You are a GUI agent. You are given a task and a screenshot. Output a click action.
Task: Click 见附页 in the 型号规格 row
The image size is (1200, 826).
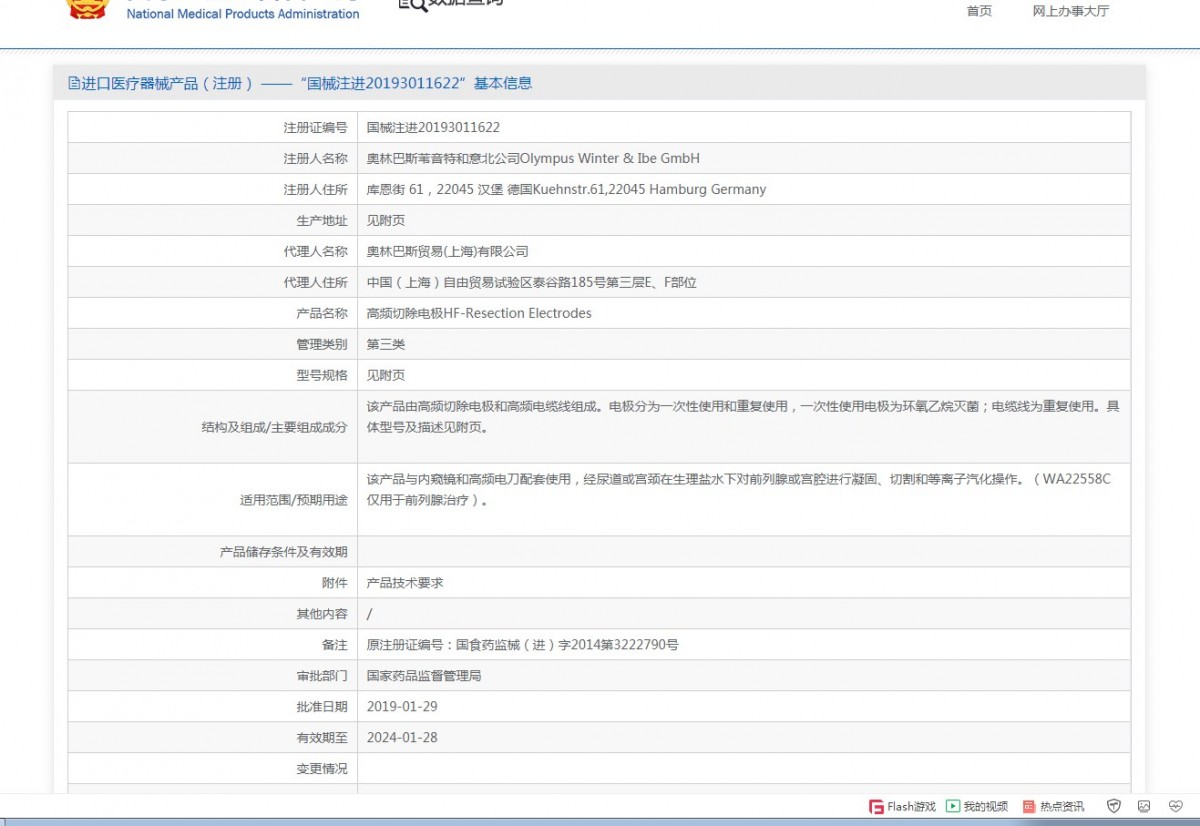(386, 375)
